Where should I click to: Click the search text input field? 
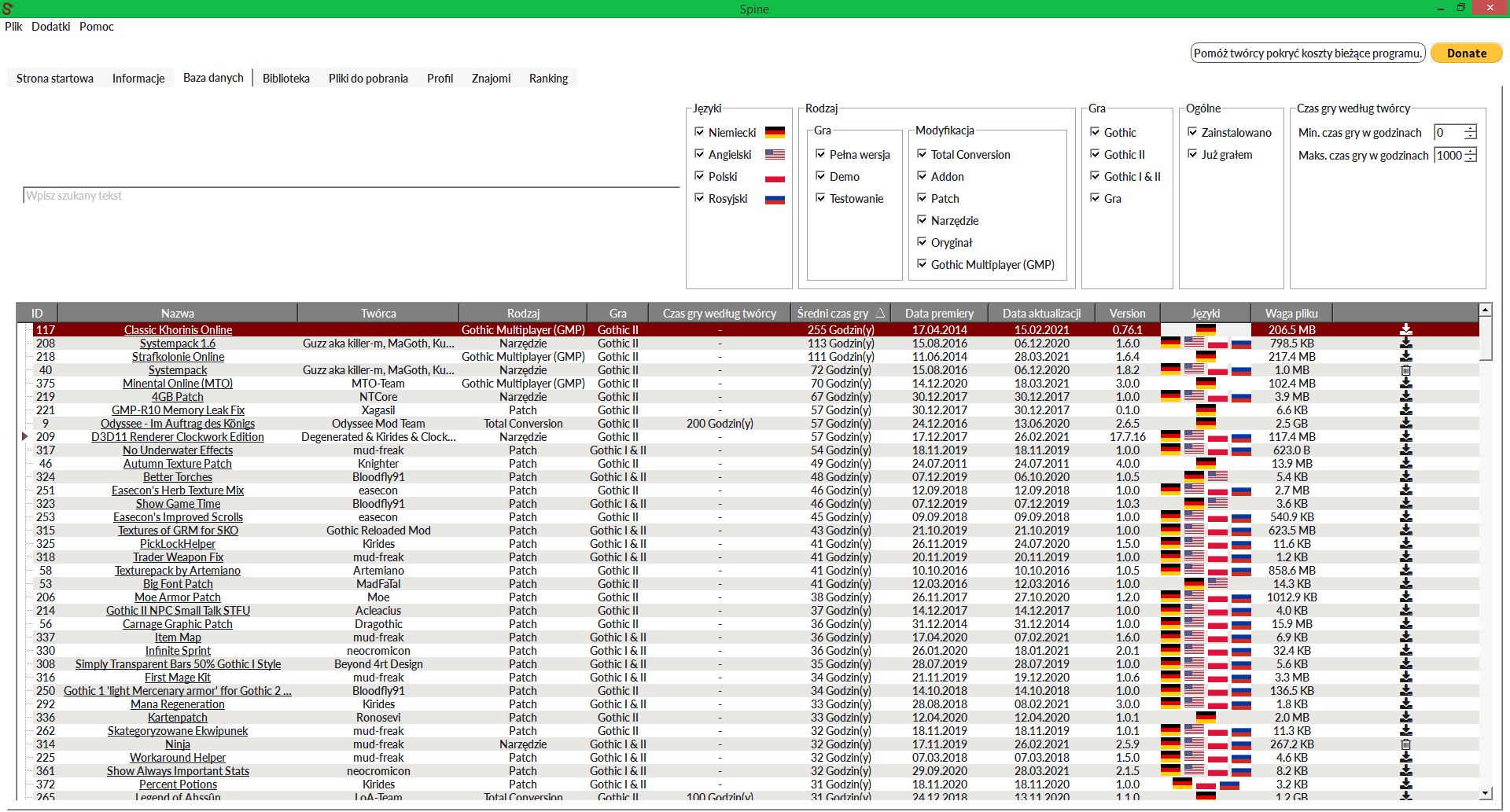(351, 196)
